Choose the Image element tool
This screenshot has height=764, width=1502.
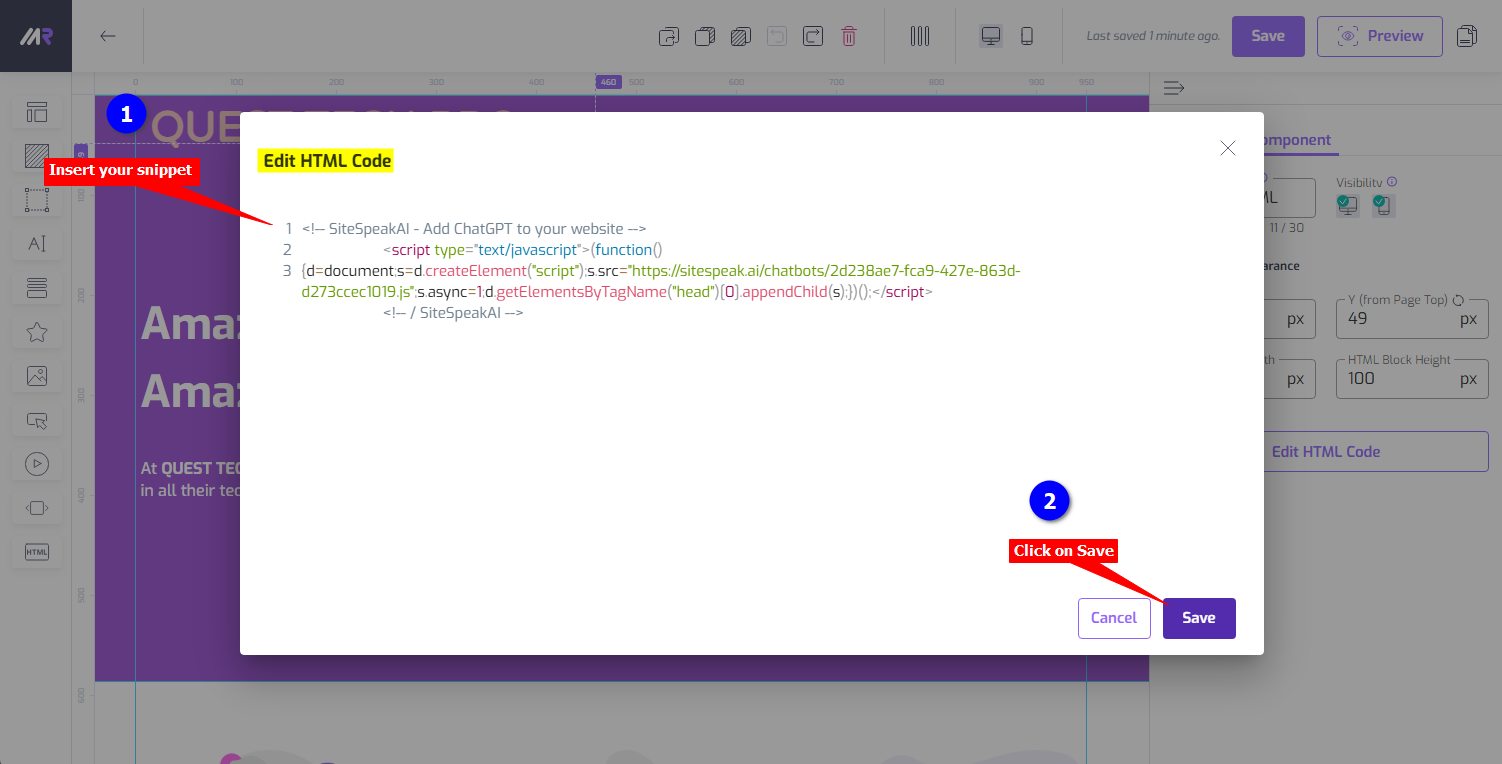(37, 376)
